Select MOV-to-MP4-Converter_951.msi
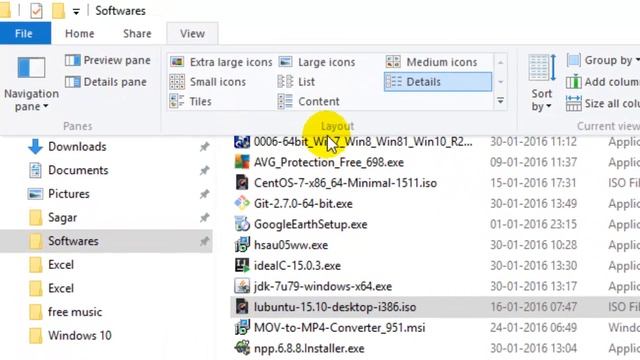Screen dimensions: 640x360 [339, 328]
